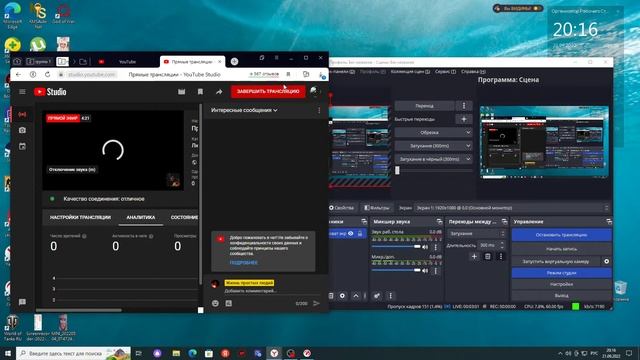
Task: Go back in the browser
Action: tap(18, 74)
